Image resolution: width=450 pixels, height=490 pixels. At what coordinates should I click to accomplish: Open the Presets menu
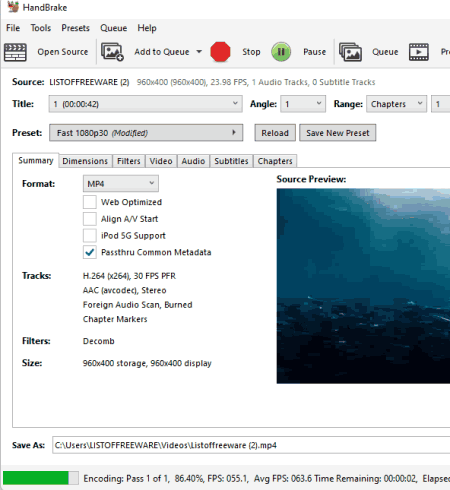[x=75, y=28]
